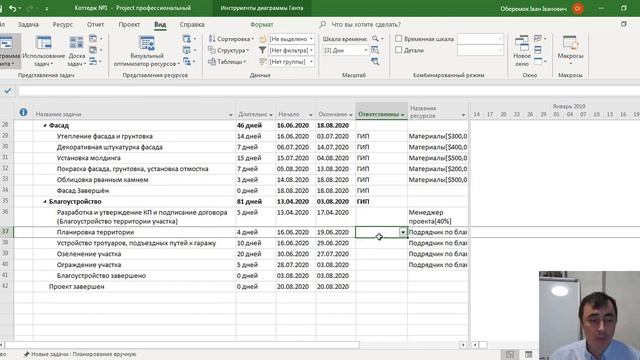Click the Сортировка sort button
640x360 pixels.
(x=231, y=39)
